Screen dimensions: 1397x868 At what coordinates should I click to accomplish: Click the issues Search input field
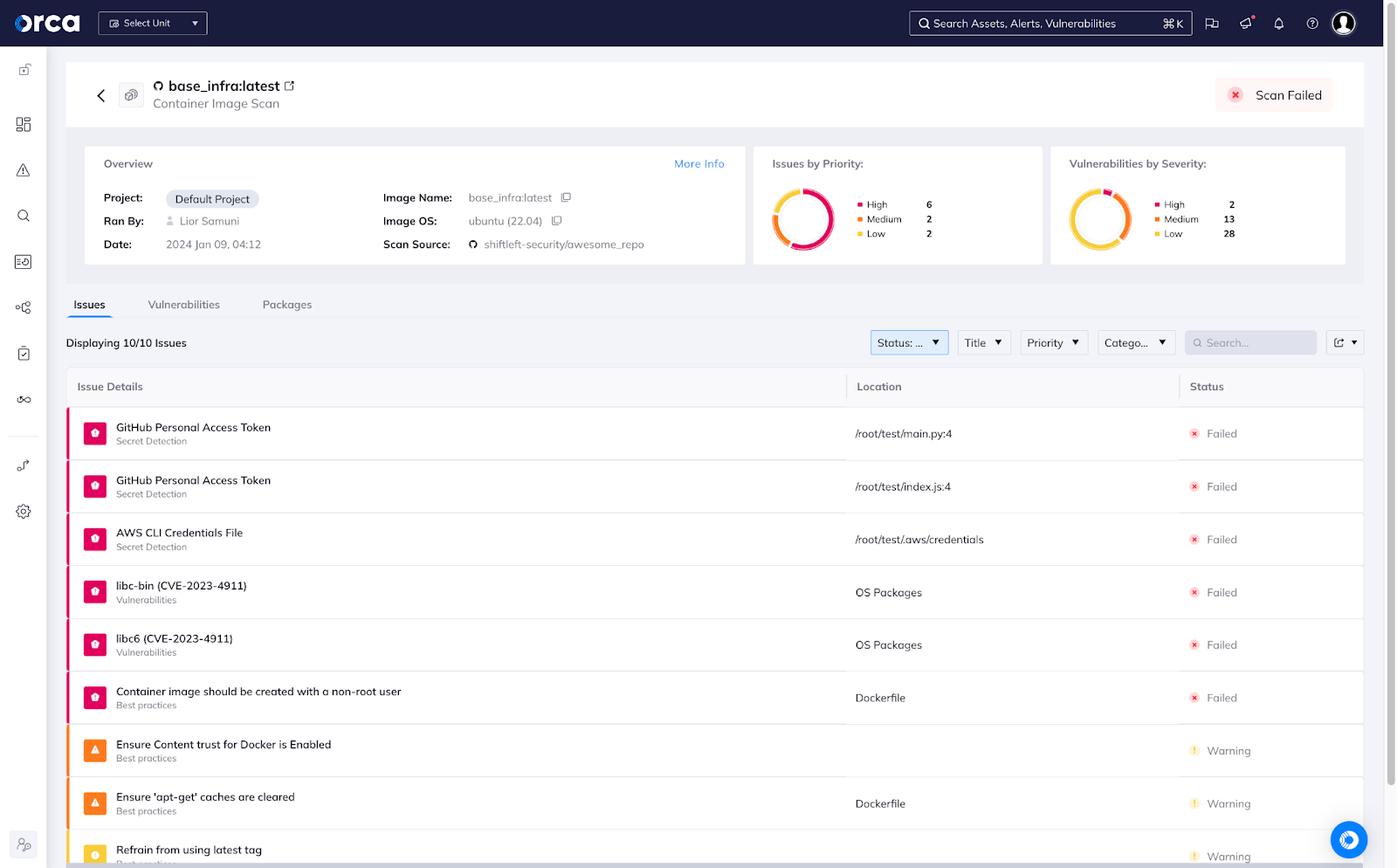[x=1250, y=342]
